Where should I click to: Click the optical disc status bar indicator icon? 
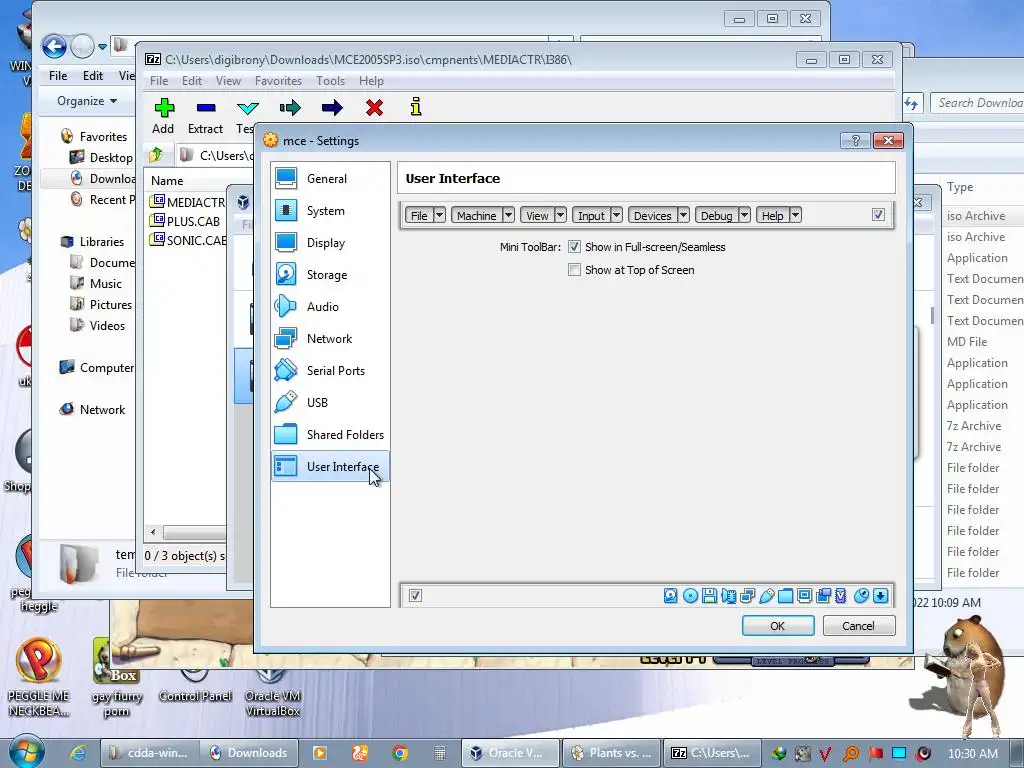tap(690, 596)
